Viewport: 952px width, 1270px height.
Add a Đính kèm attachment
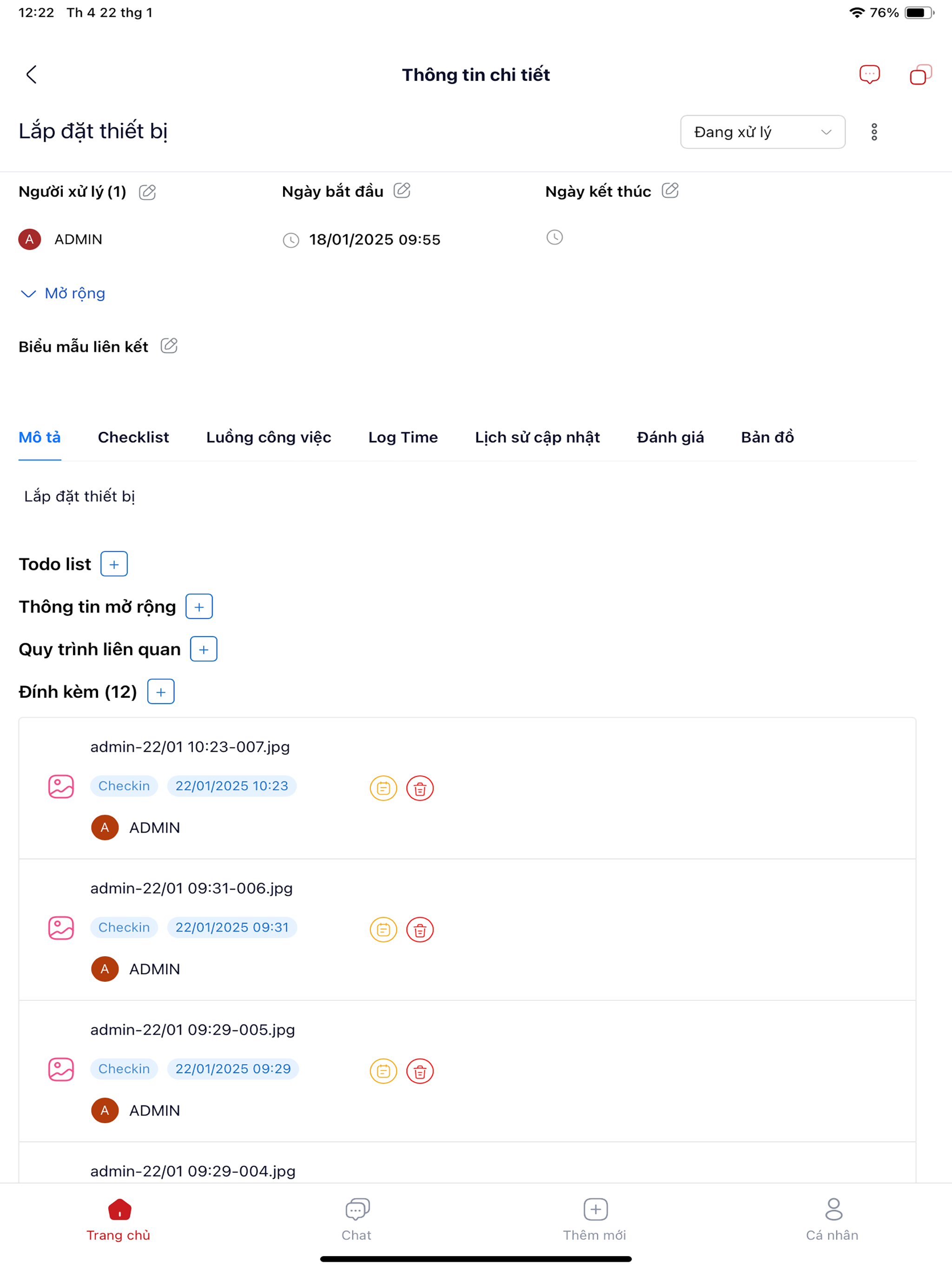point(161,691)
